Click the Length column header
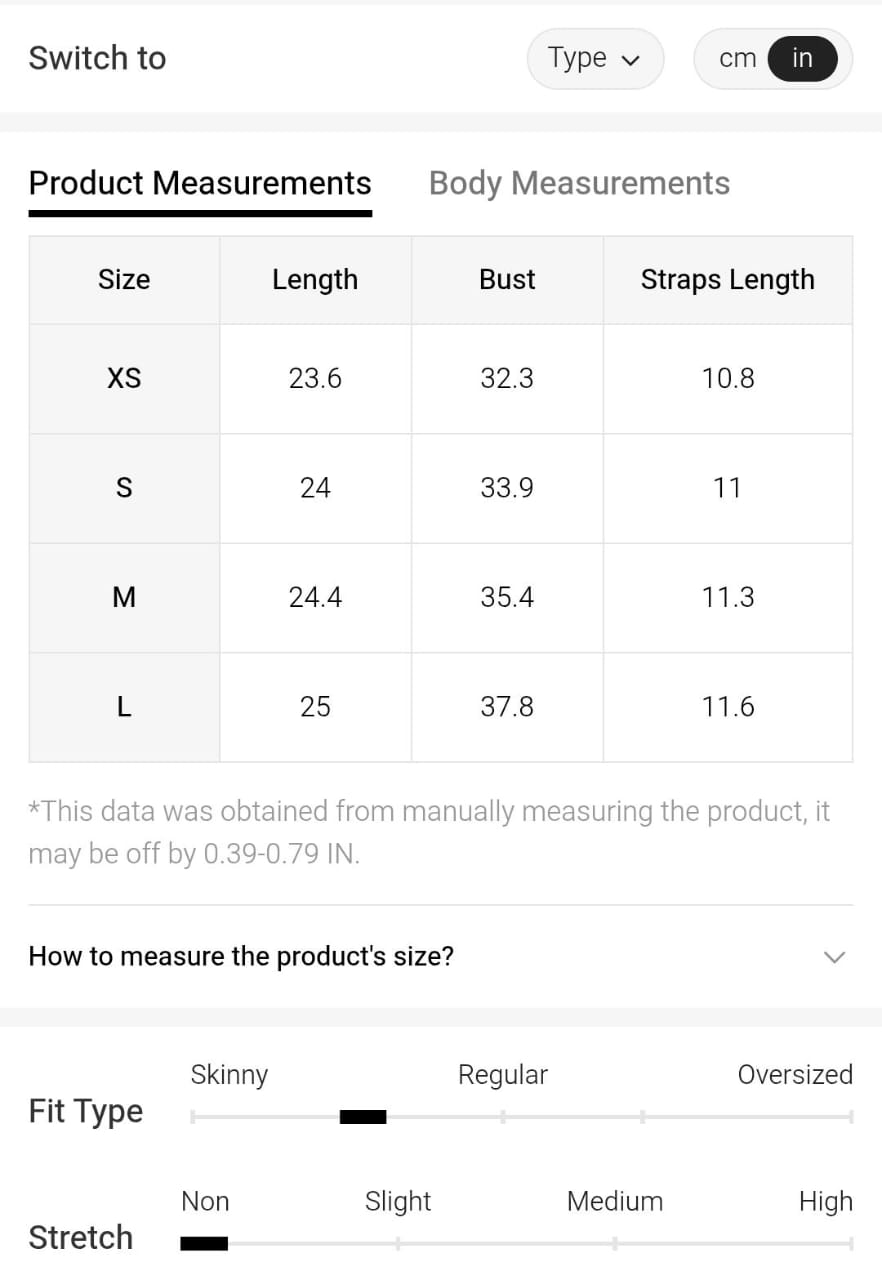Image resolution: width=882 pixels, height=1280 pixels. point(315,280)
